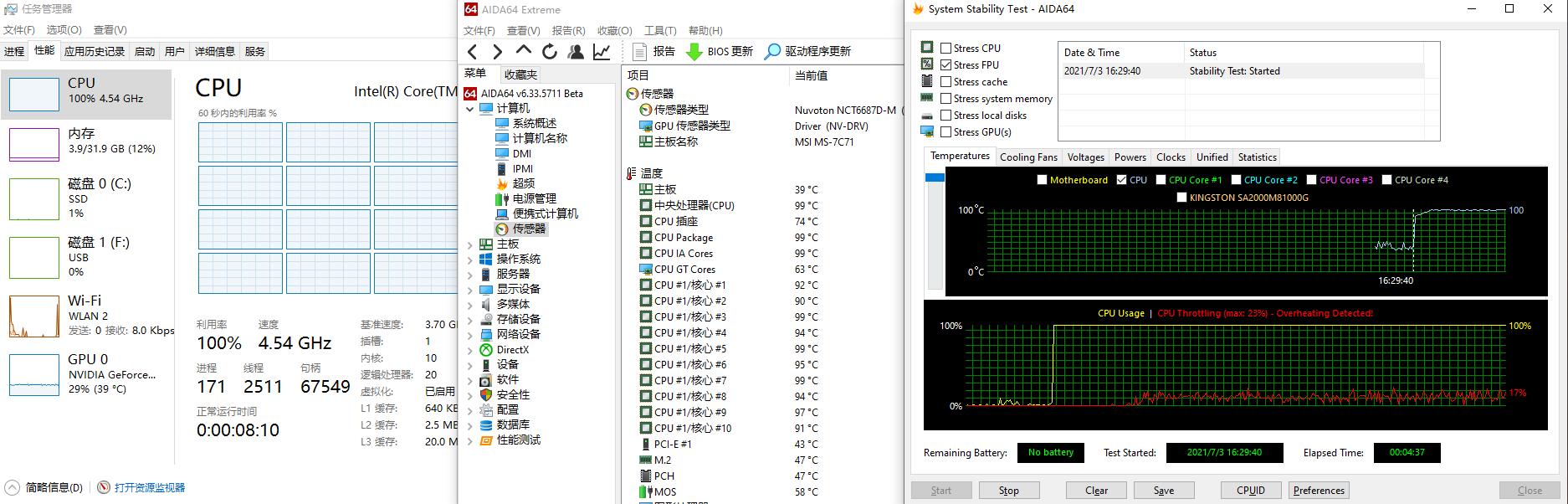Click the blue graph scale slider bar

tap(935, 177)
